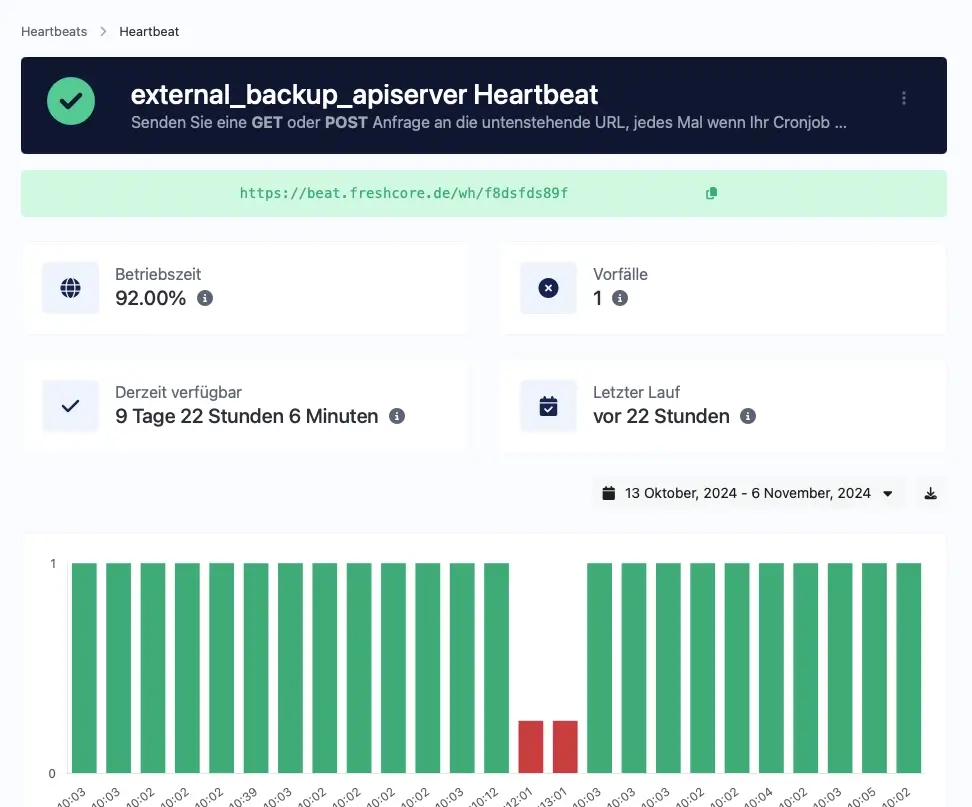Click the first green chart bar
The width and height of the screenshot is (972, 807).
84,667
